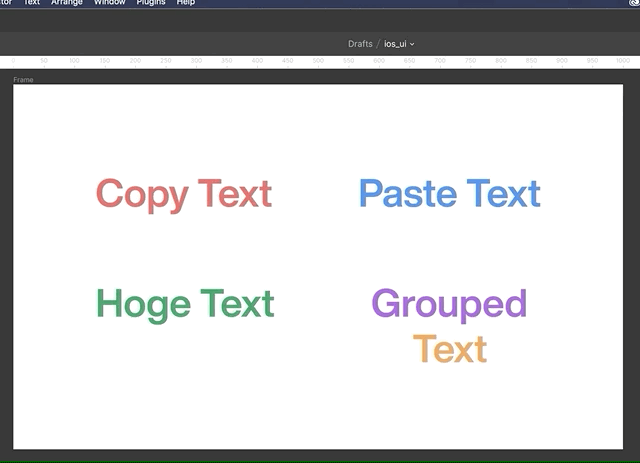The image size is (640, 463).
Task: Open the Window menu
Action: (109, 2)
